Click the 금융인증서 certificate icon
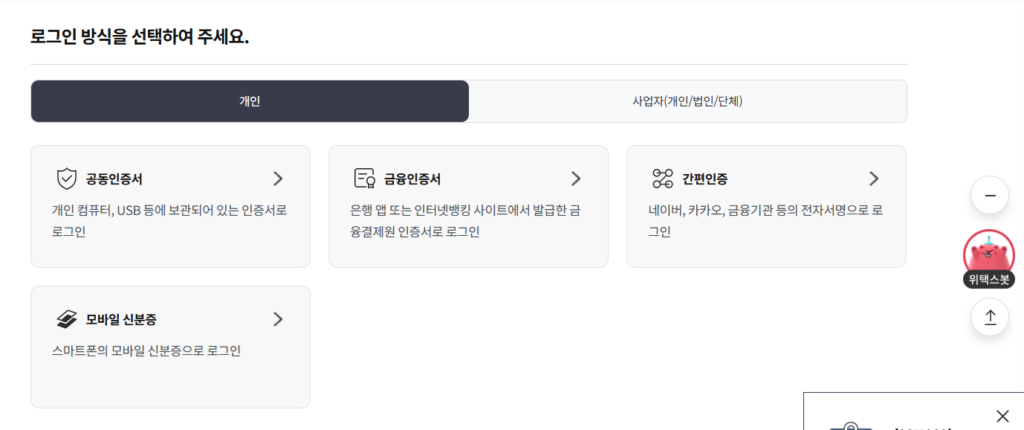Screen dimensions: 1024x430 click(x=364, y=179)
